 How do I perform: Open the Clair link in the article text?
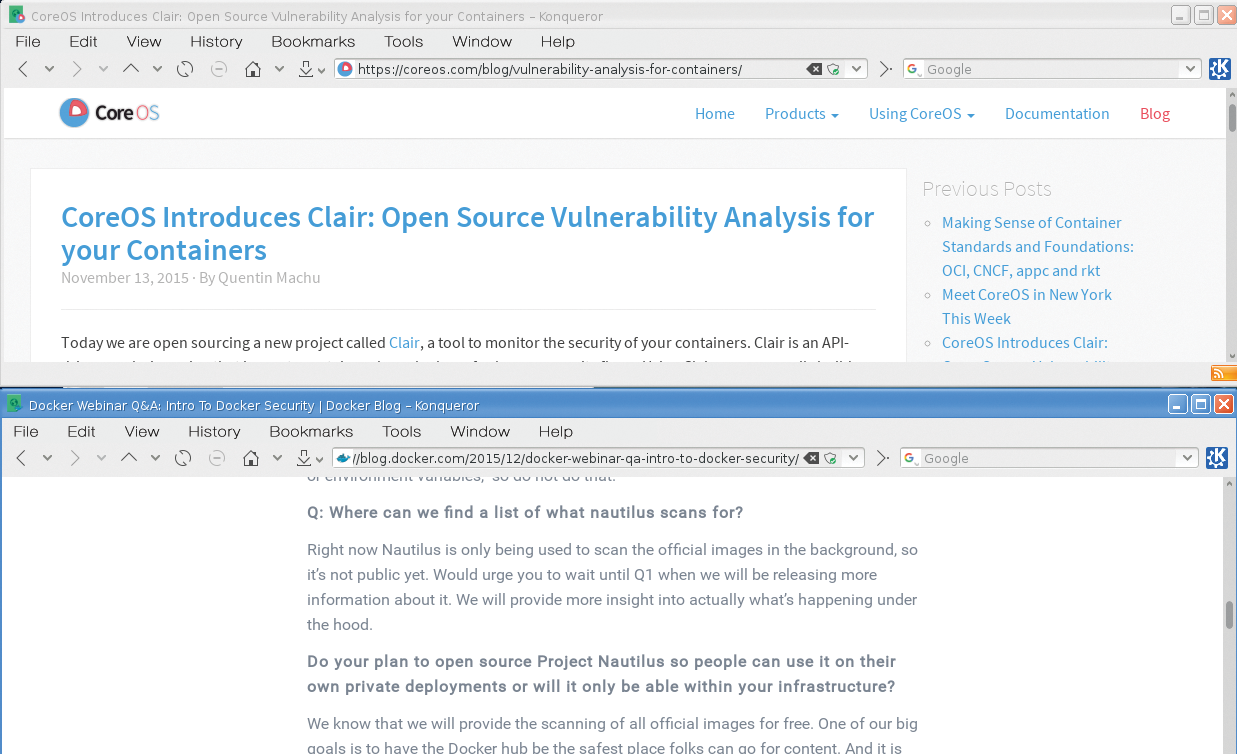point(404,343)
